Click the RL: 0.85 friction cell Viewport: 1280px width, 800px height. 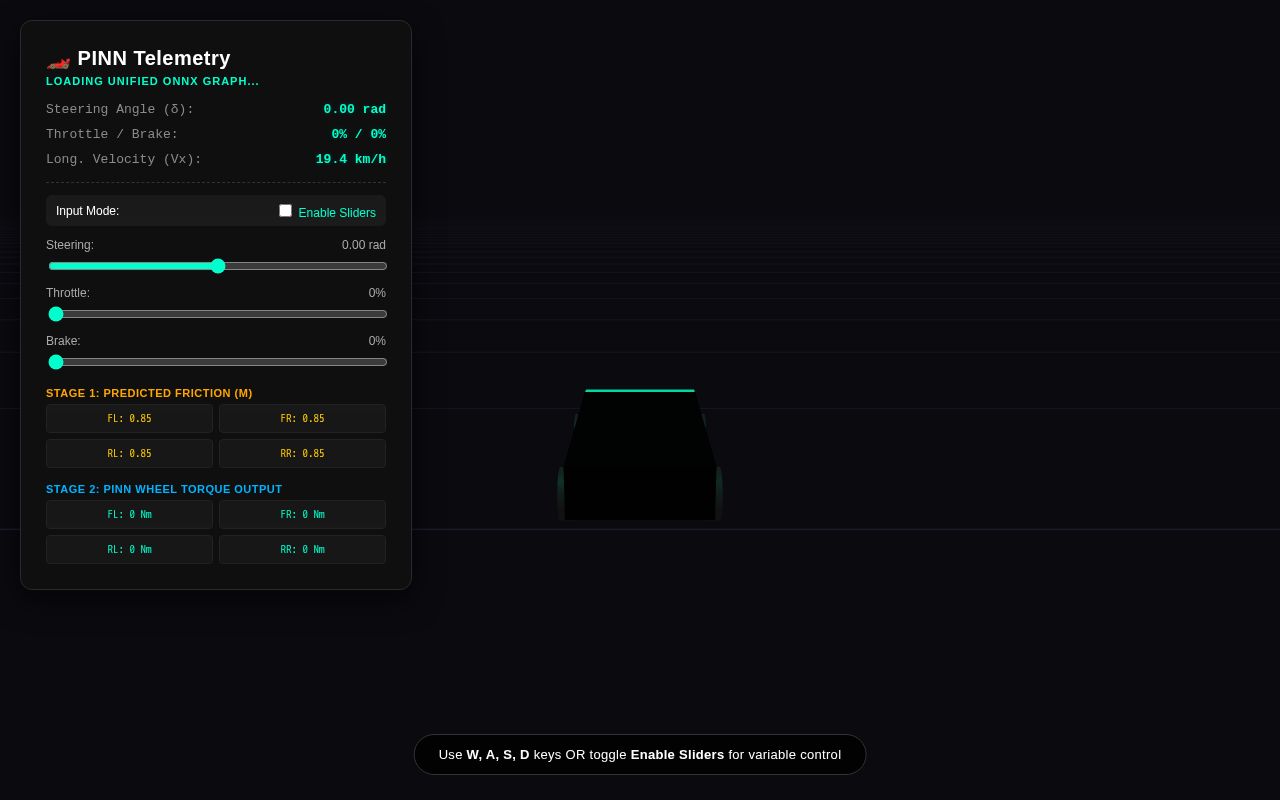point(129,454)
